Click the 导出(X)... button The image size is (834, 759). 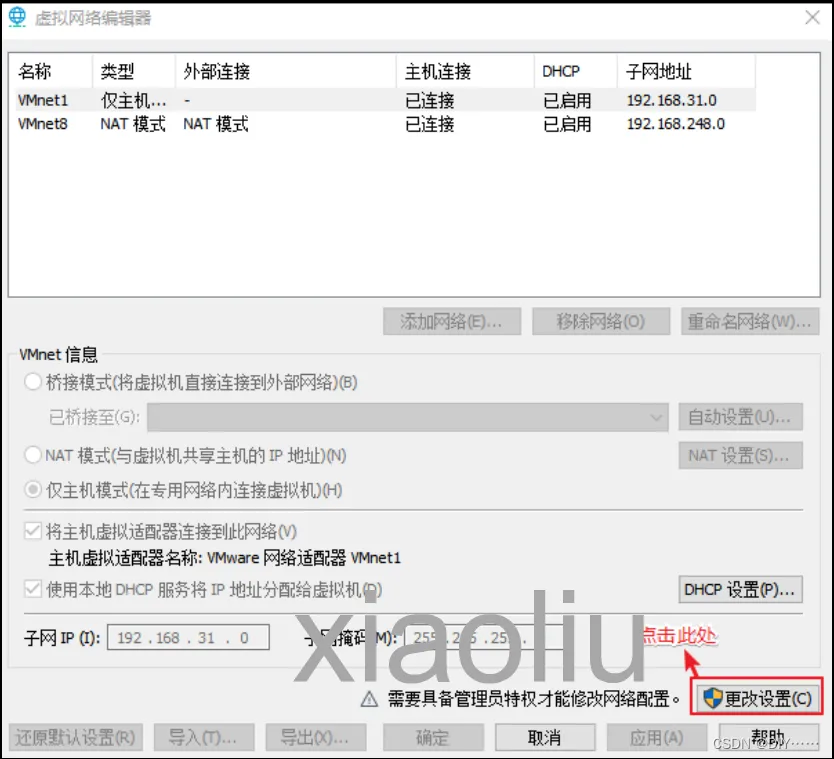[316, 737]
